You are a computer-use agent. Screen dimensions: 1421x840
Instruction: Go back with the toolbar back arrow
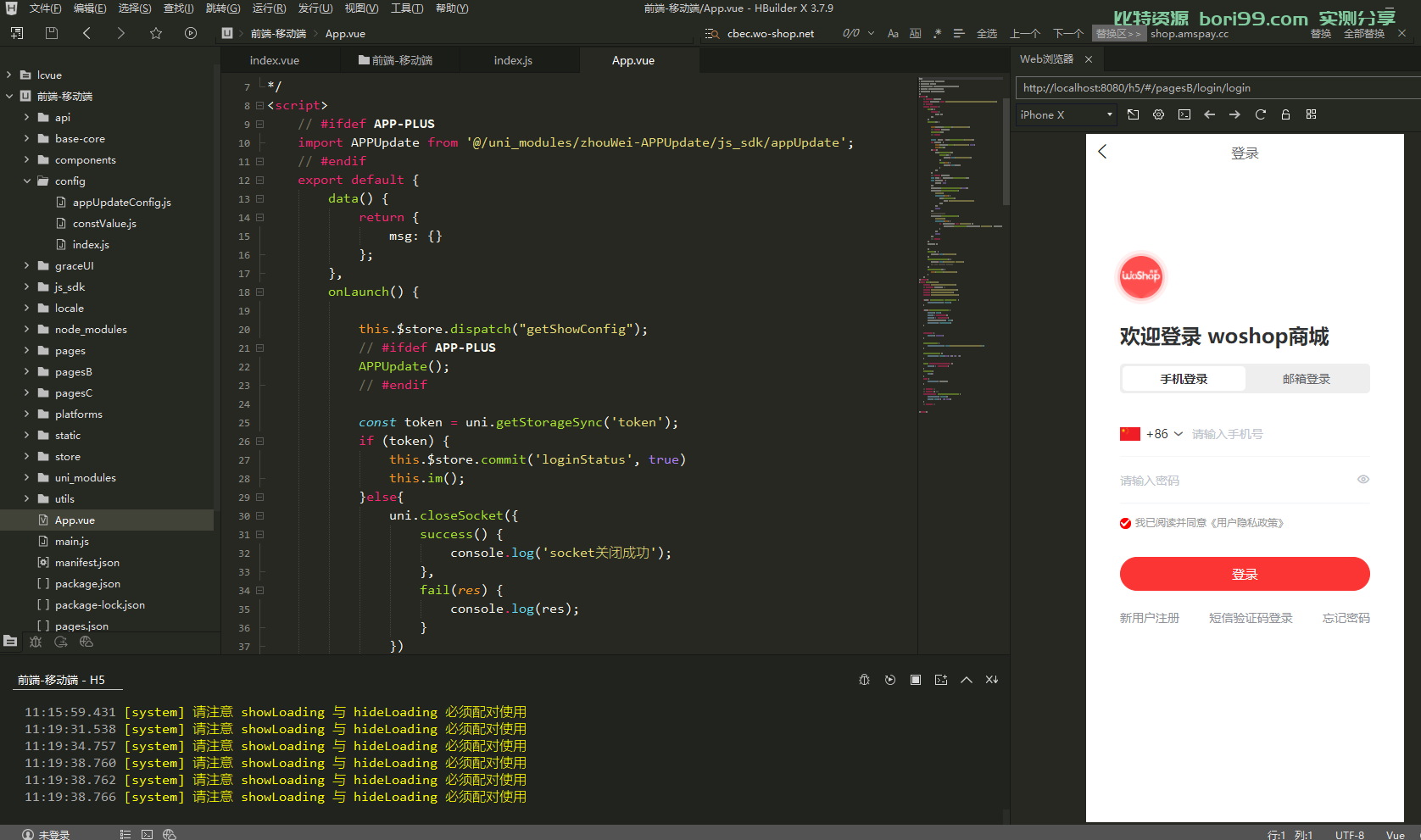tap(86, 33)
